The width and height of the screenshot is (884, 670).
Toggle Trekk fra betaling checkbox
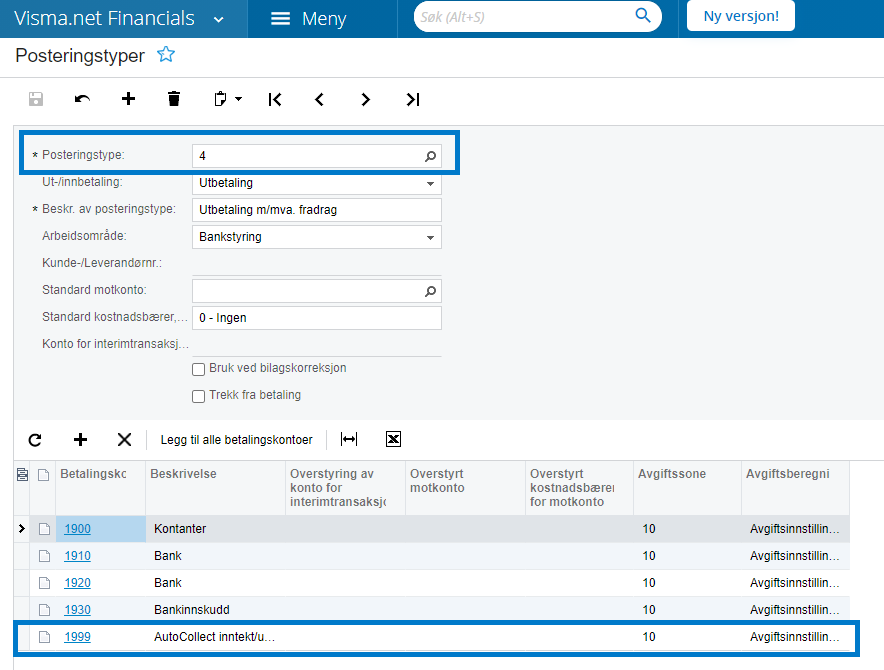pyautogui.click(x=198, y=396)
